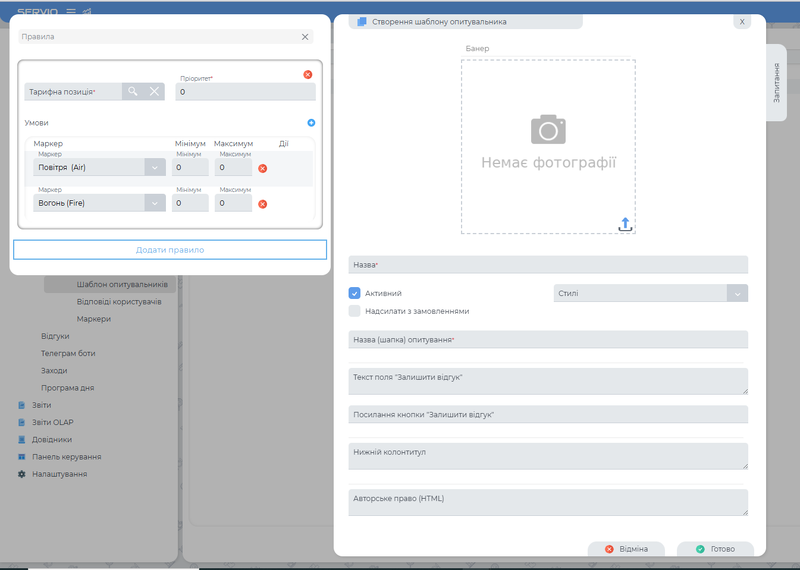Open Телеграм боти menu item

coord(68,353)
